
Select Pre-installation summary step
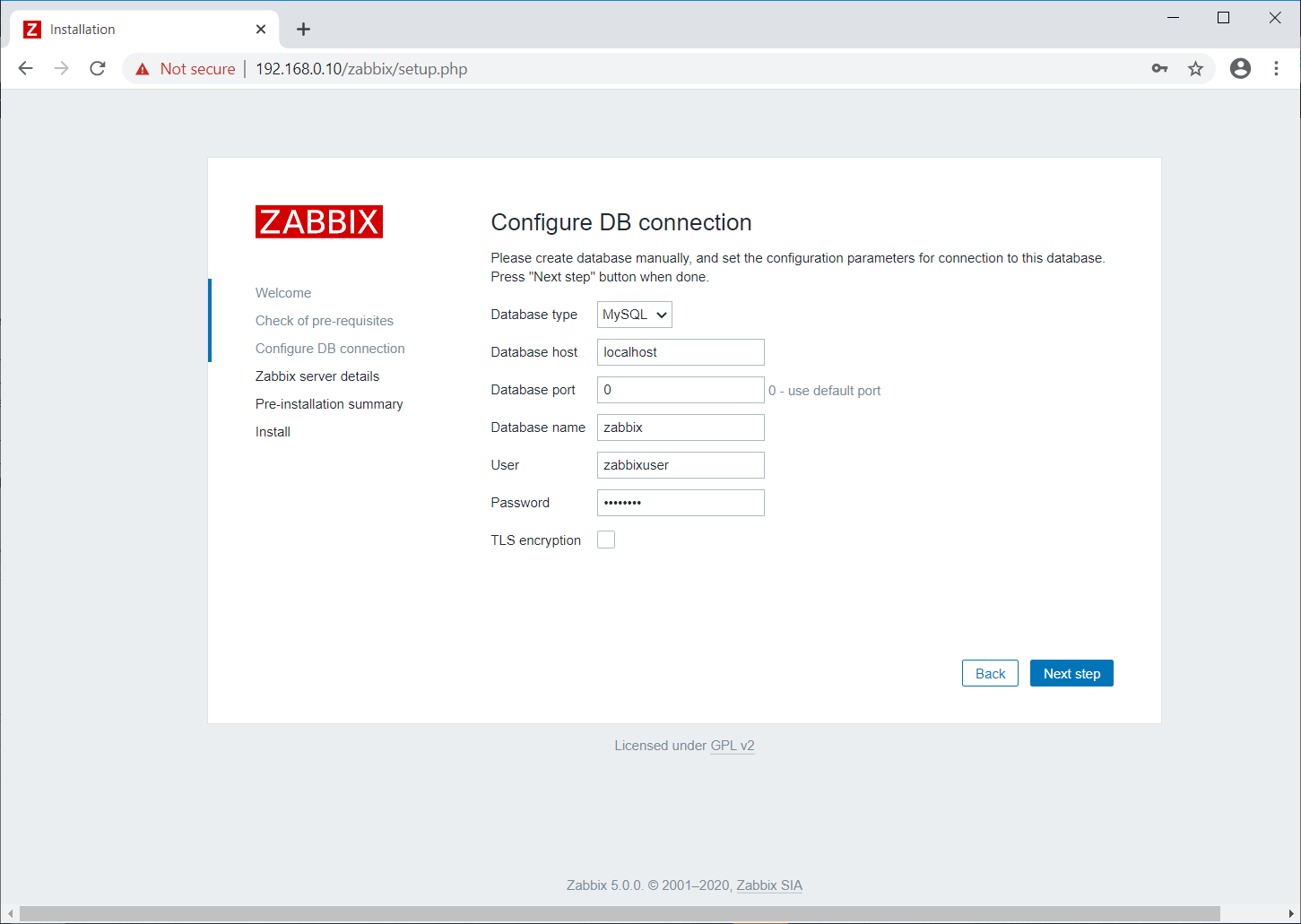click(329, 404)
